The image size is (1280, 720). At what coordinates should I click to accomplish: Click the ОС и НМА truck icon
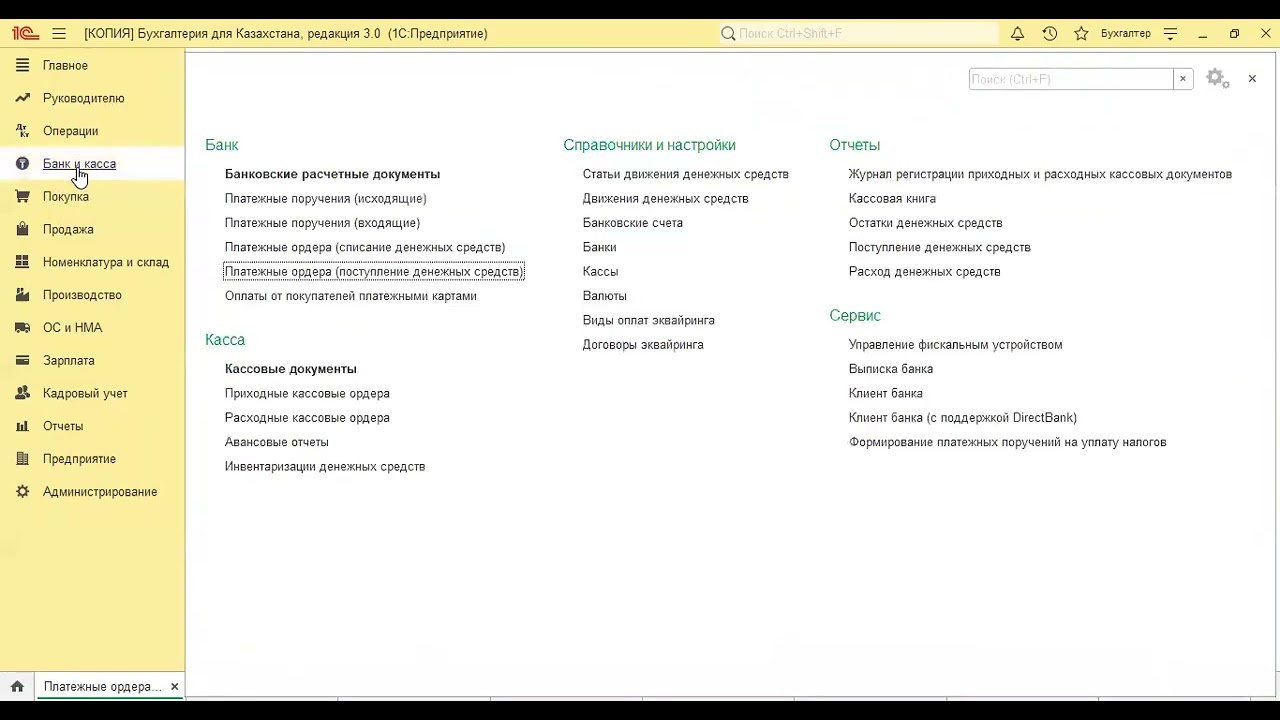coord(22,328)
